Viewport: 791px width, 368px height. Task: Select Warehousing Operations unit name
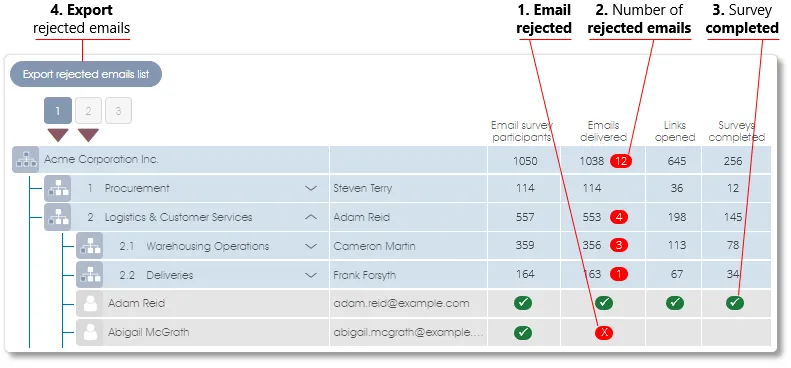coord(208,246)
